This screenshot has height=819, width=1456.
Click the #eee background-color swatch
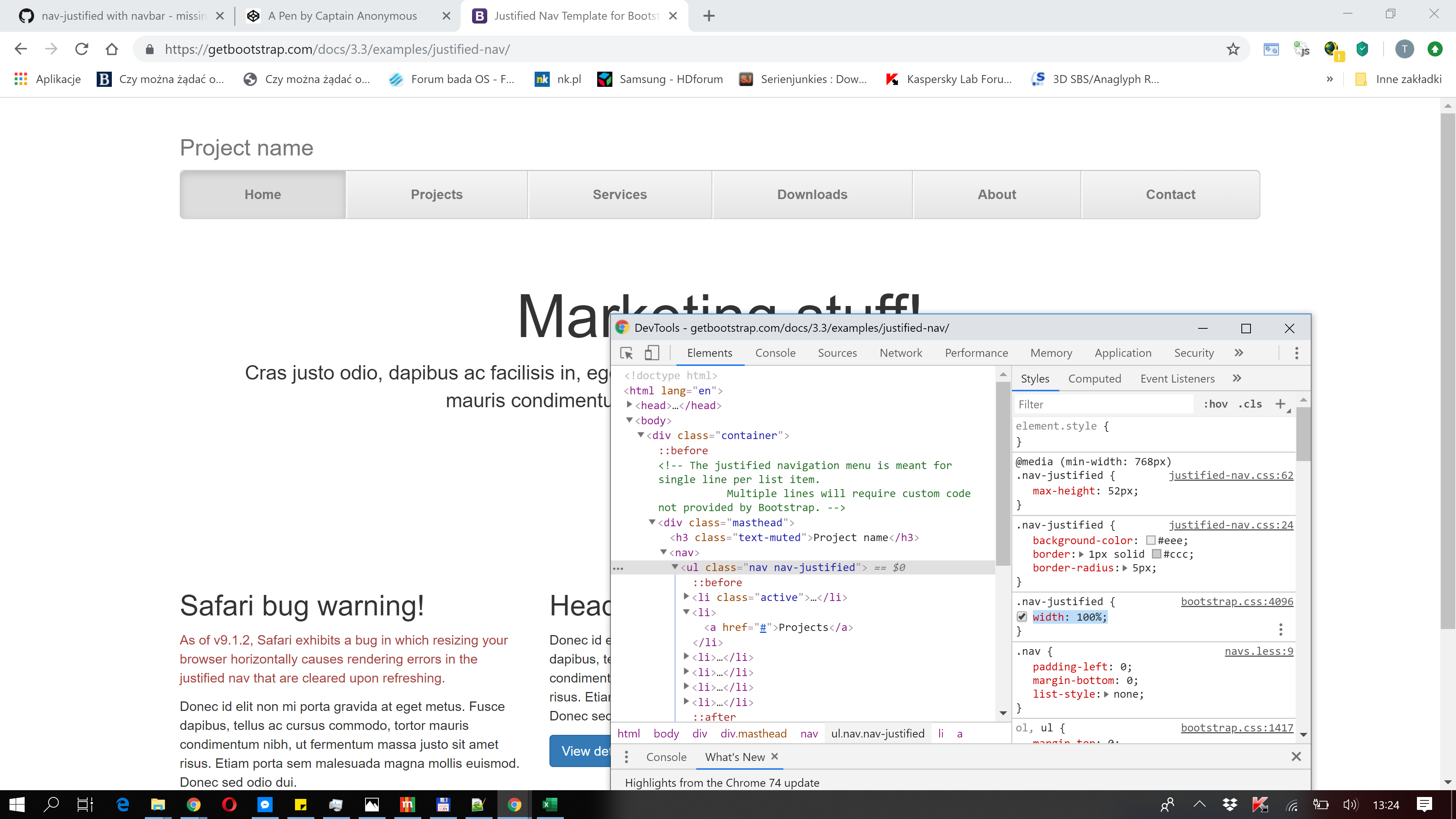tap(1150, 540)
